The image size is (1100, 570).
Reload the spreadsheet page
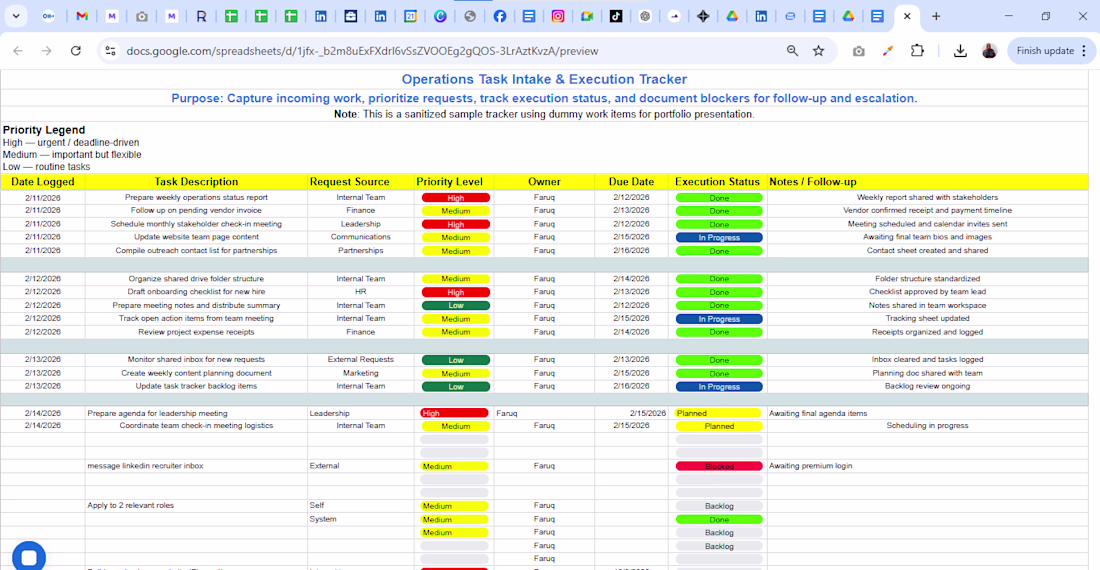(x=76, y=51)
